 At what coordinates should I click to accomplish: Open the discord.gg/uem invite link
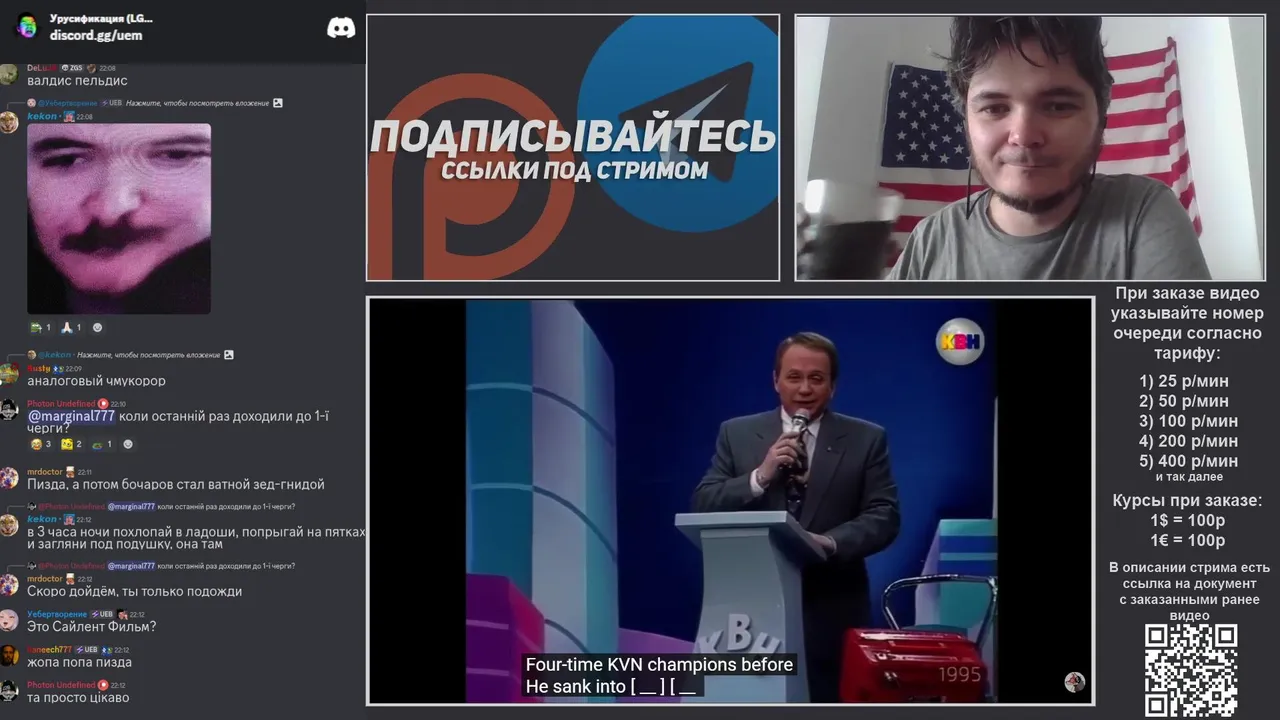coord(96,35)
